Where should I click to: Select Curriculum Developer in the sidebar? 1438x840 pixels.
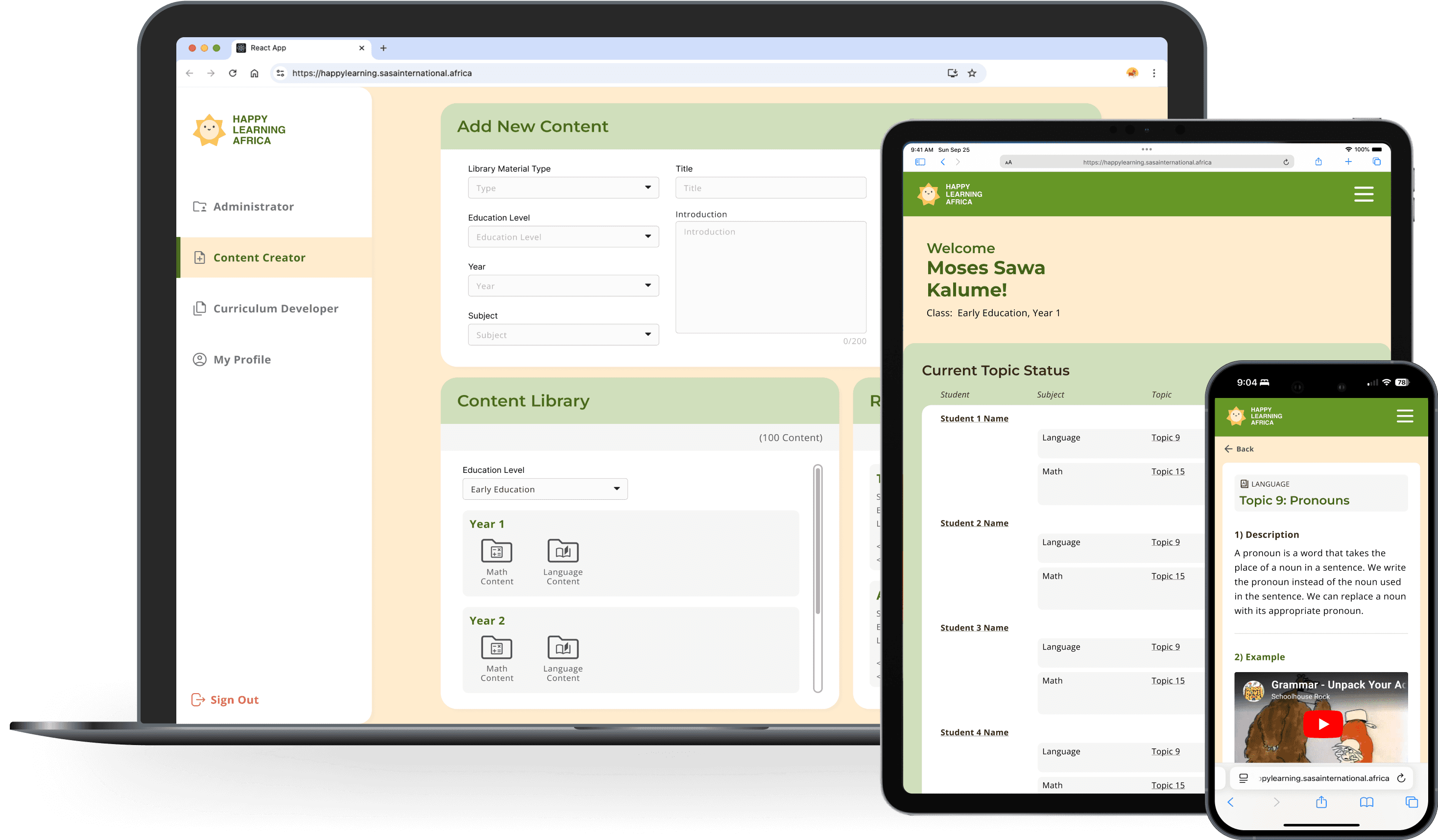(275, 308)
